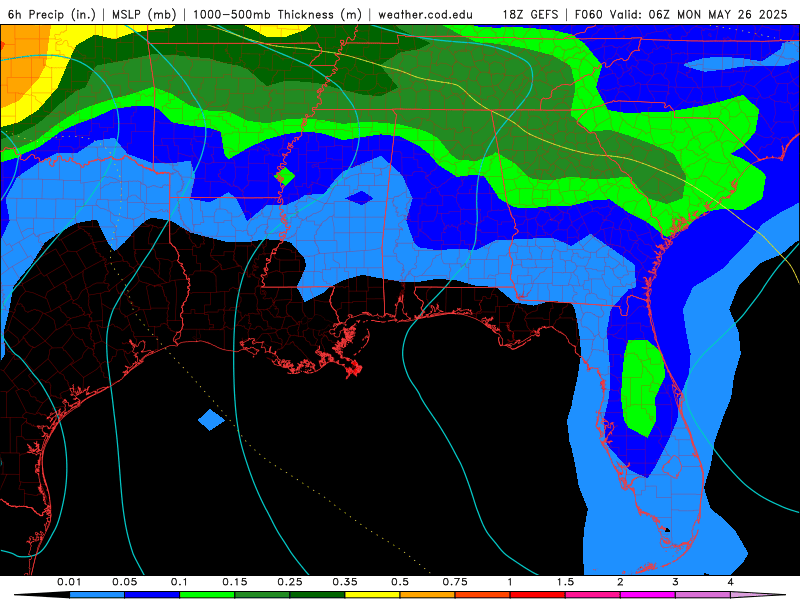Click the '0.5' legend value label
This screenshot has height=600, width=800.
pos(400,582)
